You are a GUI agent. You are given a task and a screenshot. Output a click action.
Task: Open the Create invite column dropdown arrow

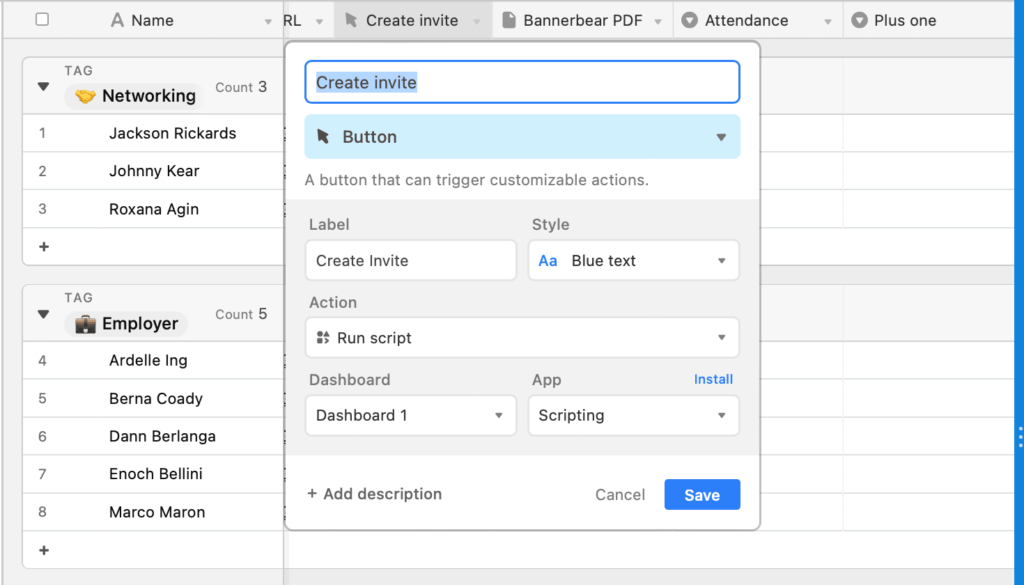pos(477,22)
